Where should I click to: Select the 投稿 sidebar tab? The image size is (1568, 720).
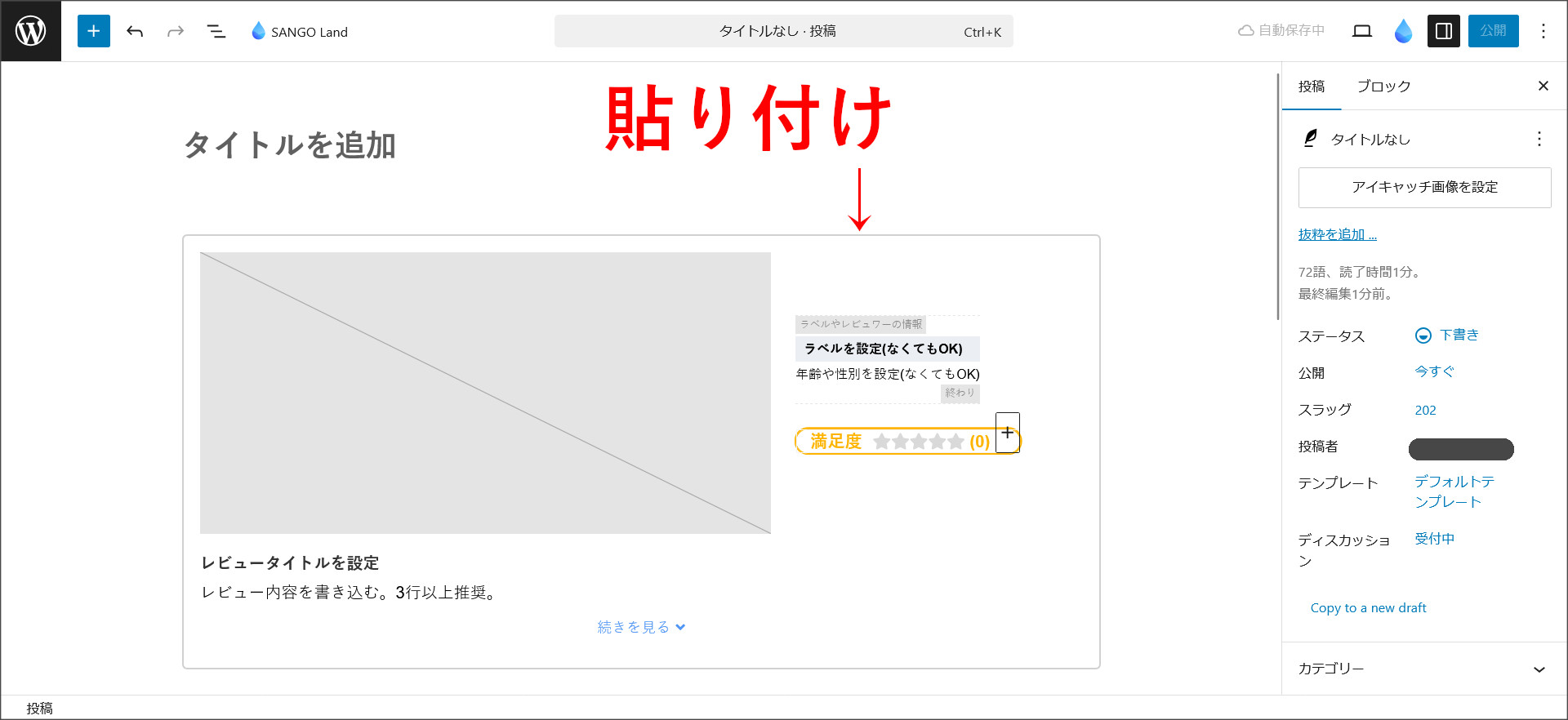(x=1312, y=87)
